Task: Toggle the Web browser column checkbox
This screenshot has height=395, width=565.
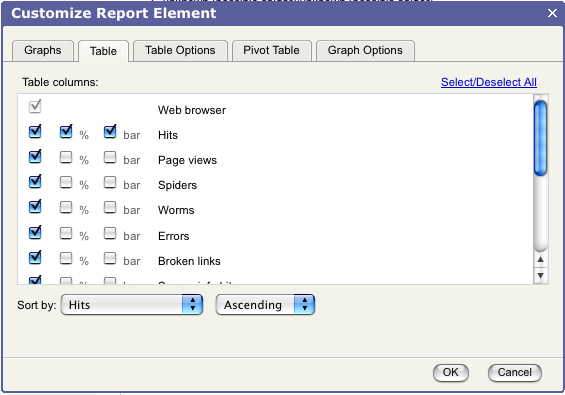Action: coord(35,107)
